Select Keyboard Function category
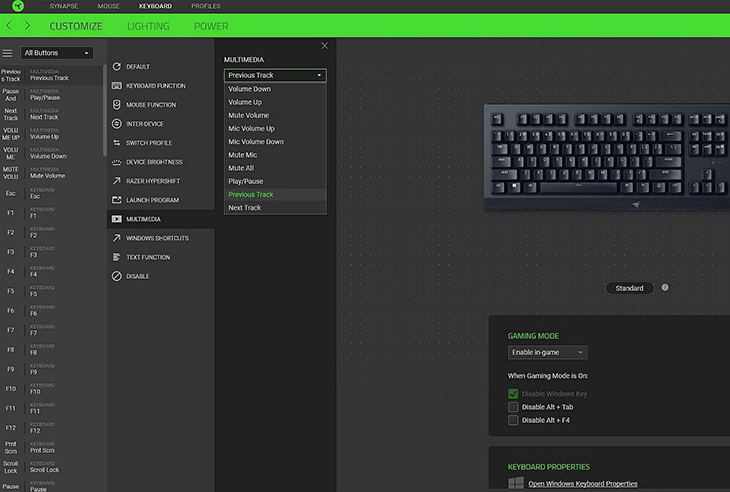Viewport: 730px width, 492px height. (x=161, y=86)
